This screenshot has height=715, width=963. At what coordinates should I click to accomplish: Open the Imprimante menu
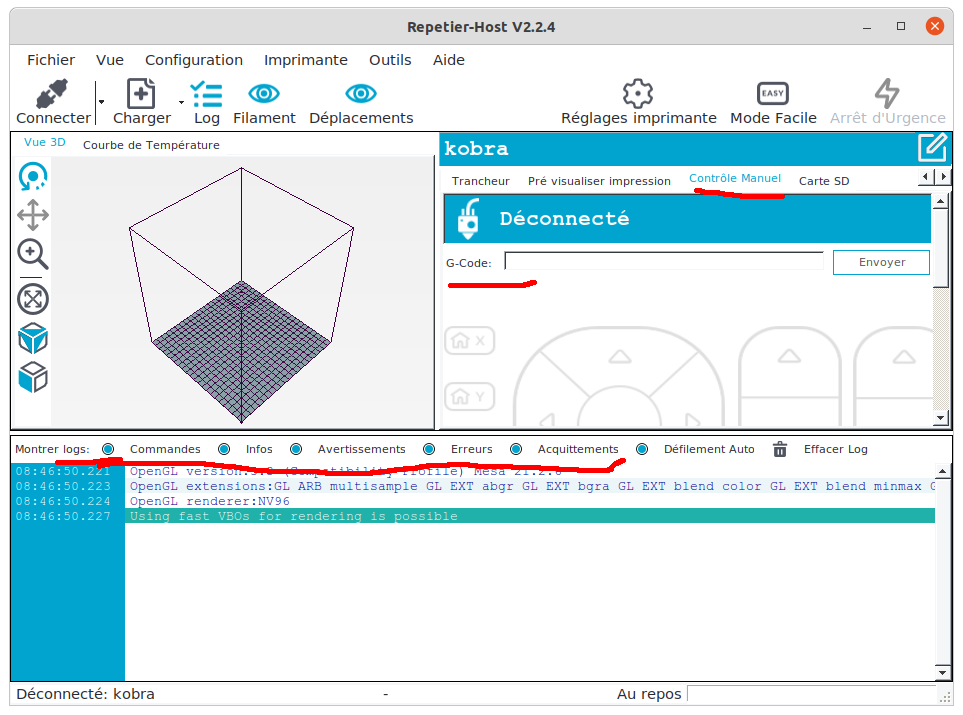pyautogui.click(x=306, y=60)
